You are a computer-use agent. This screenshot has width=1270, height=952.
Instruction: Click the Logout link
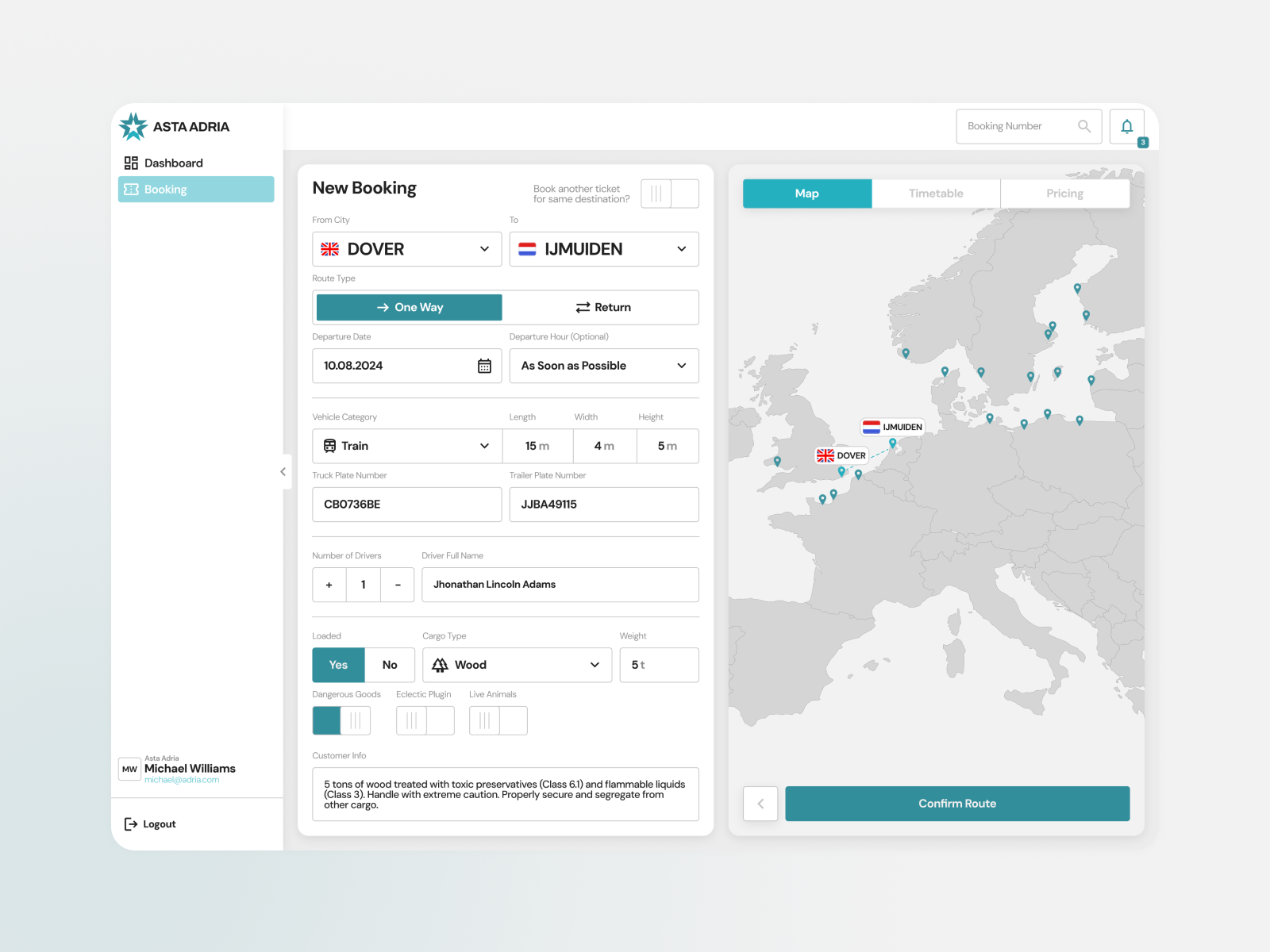pyautogui.click(x=150, y=824)
